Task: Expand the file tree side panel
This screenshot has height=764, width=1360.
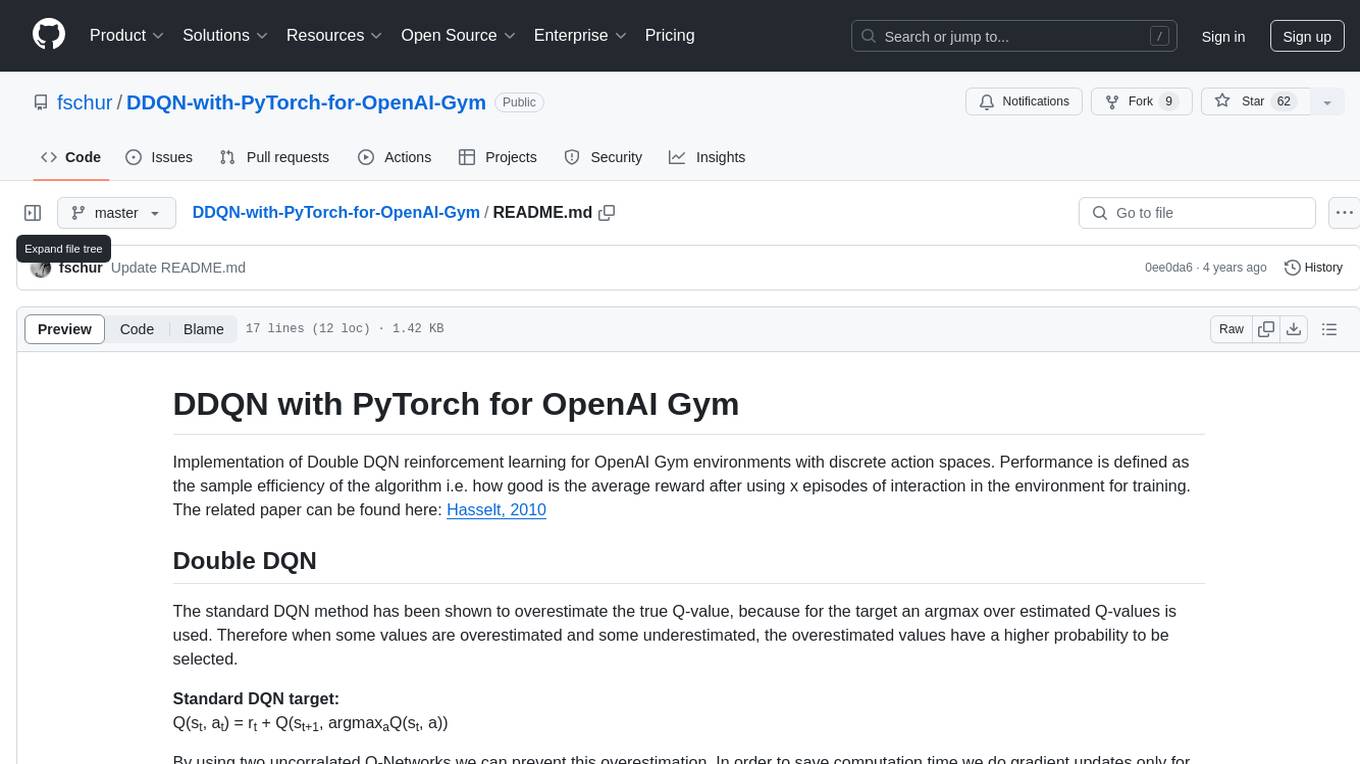Action: tap(33, 213)
